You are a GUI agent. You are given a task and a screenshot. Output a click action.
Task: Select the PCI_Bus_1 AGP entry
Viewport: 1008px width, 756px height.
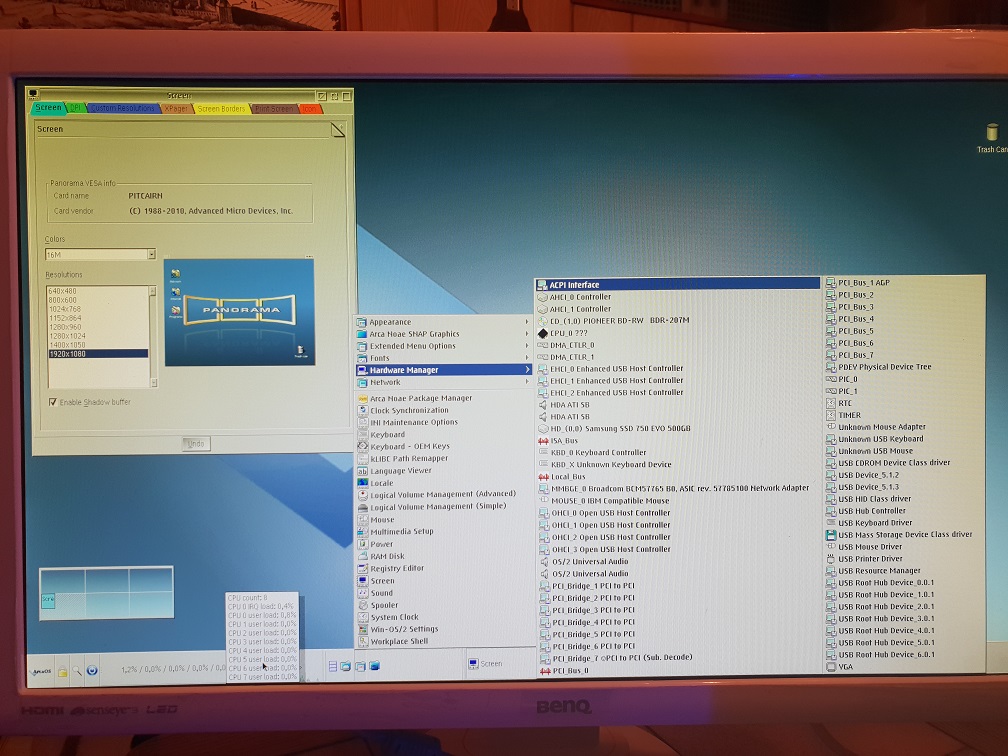coord(904,283)
